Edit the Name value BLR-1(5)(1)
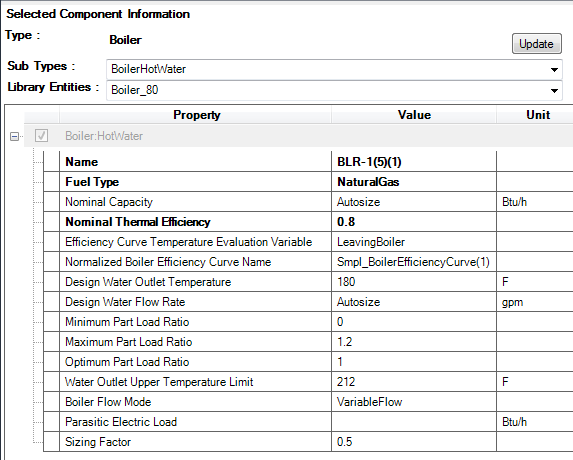Viewport: 573px width, 460px height. [x=414, y=162]
